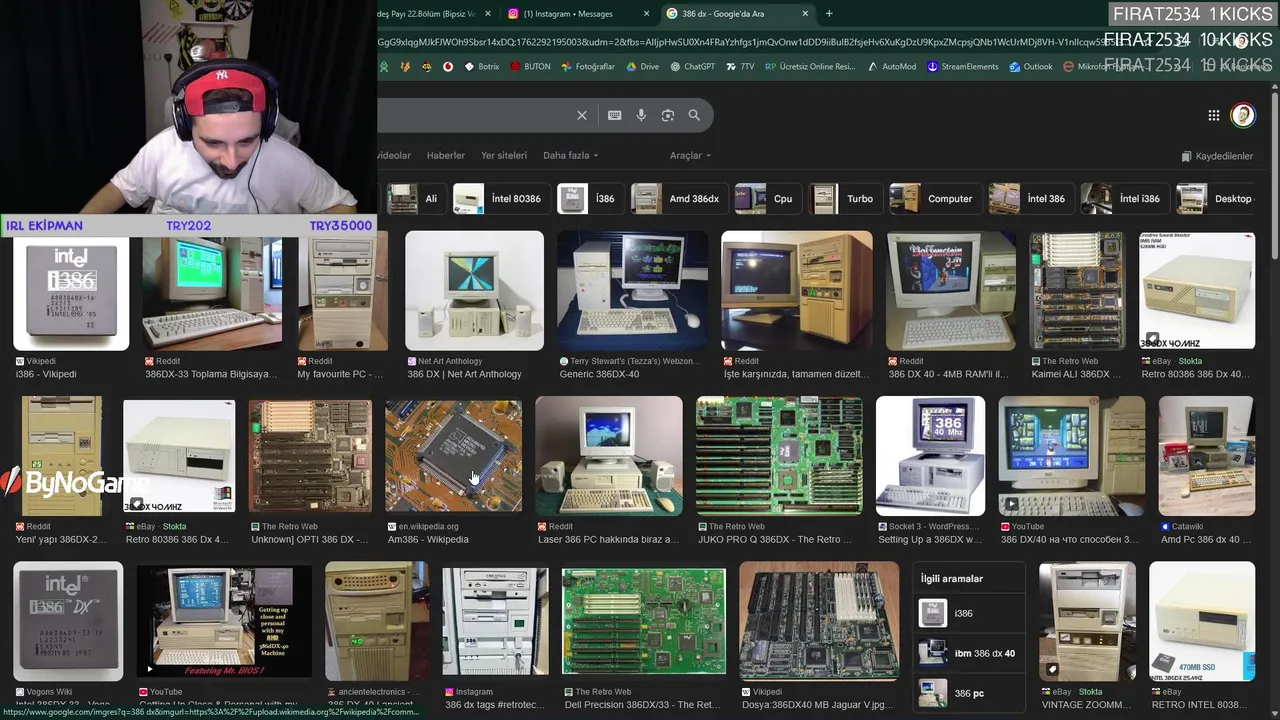Screen dimensions: 1280x720
Task: Open the Am386 Wikipedia chip image
Action: (453, 456)
